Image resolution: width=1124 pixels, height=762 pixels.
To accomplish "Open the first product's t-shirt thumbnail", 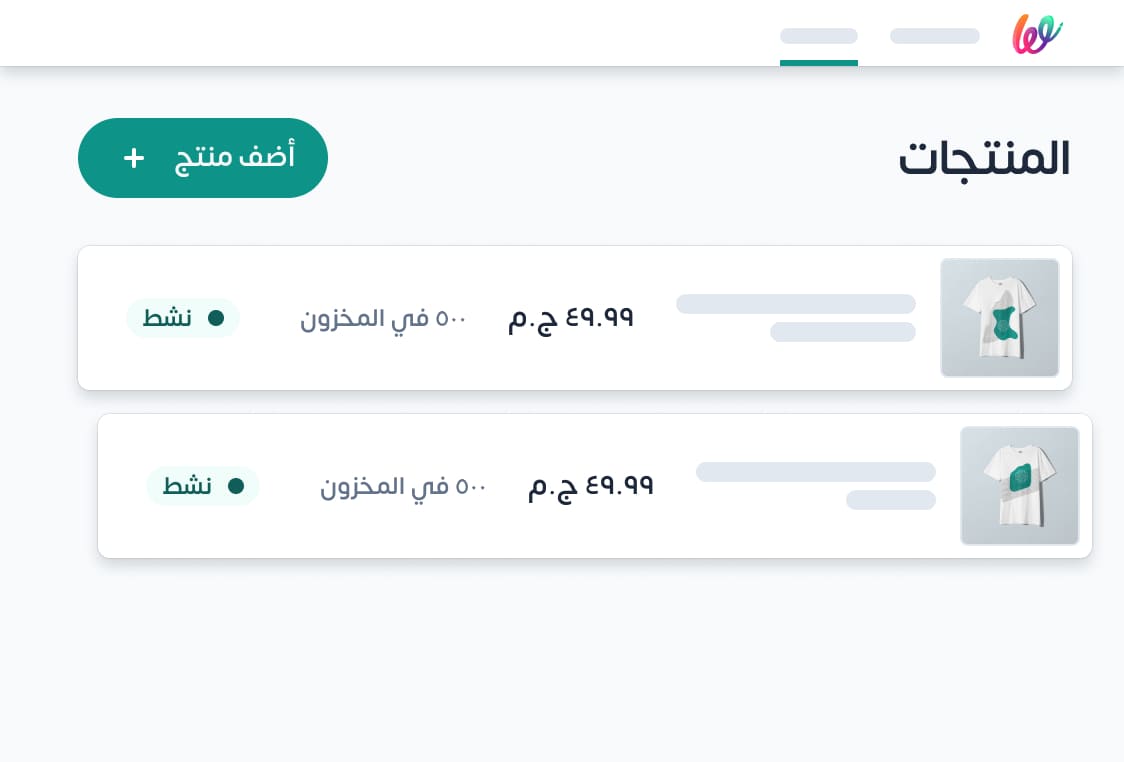I will [x=999, y=318].
